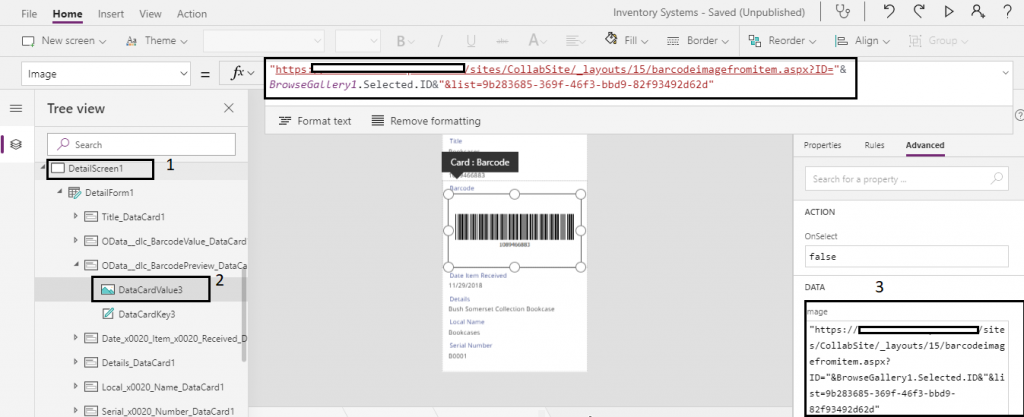The height and width of the screenshot is (417, 1024).
Task: Open the font family dropdown
Action: tap(264, 40)
